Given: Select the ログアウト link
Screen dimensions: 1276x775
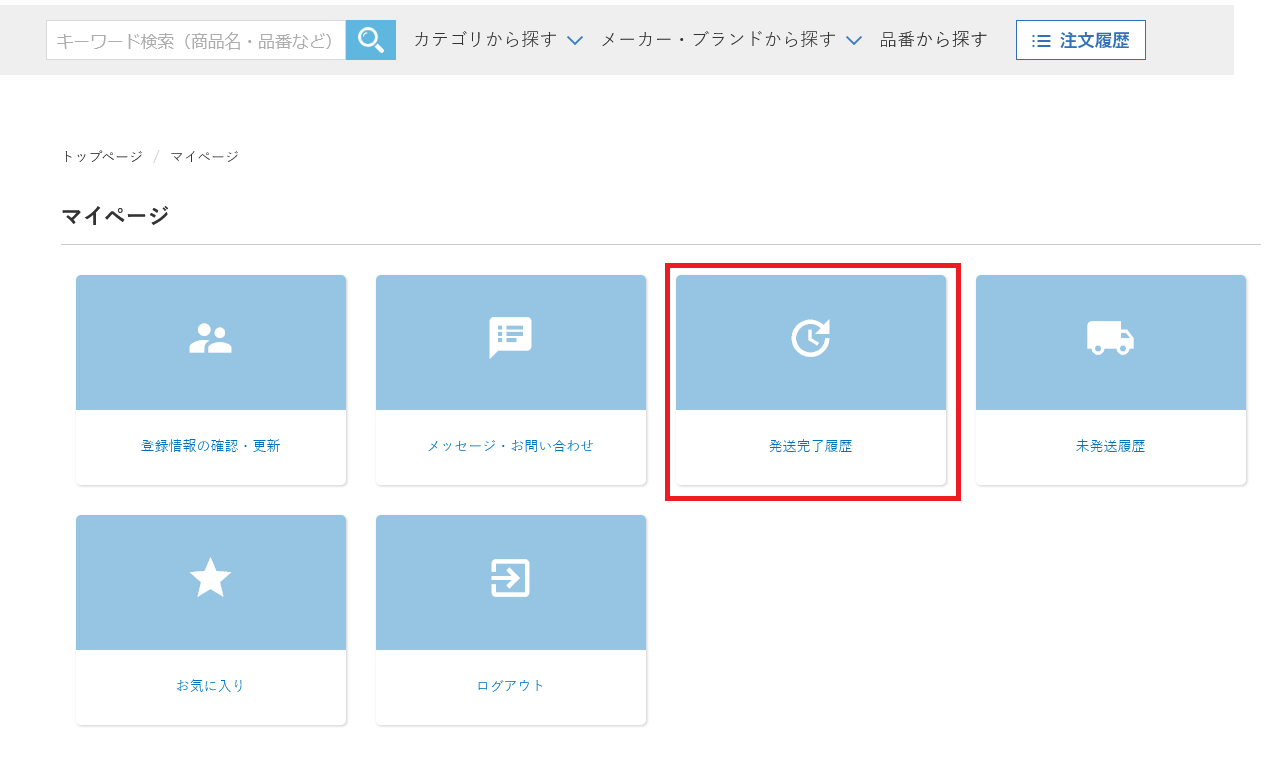Looking at the screenshot, I should pyautogui.click(x=511, y=686).
